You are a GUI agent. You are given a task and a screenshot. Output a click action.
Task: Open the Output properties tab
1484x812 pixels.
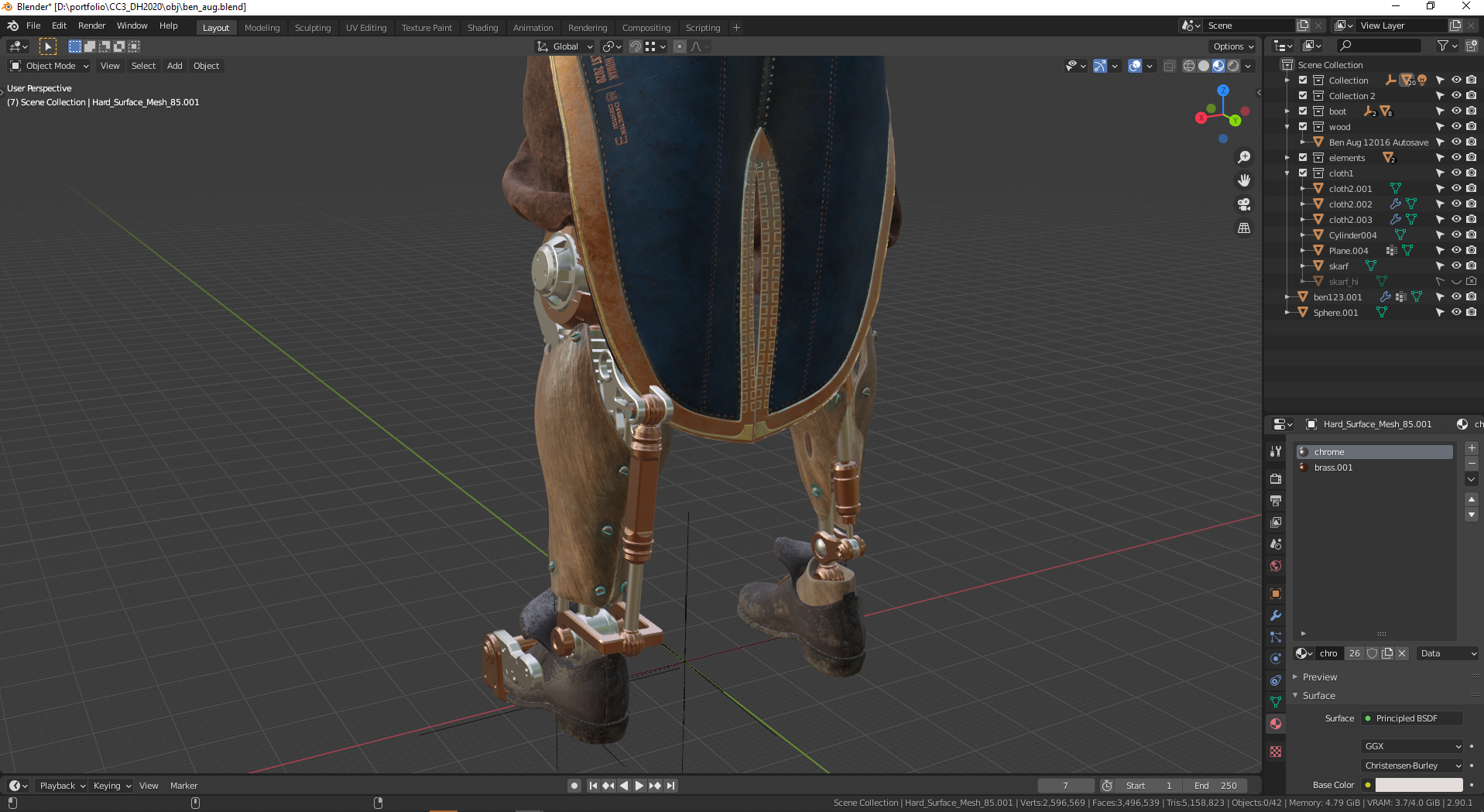click(1276, 501)
